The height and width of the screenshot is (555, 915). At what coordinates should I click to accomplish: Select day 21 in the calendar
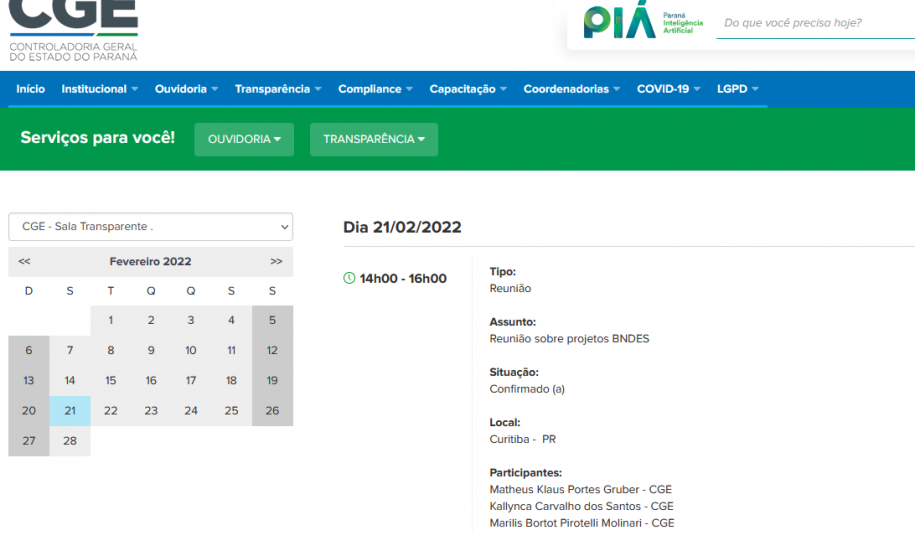(x=70, y=411)
